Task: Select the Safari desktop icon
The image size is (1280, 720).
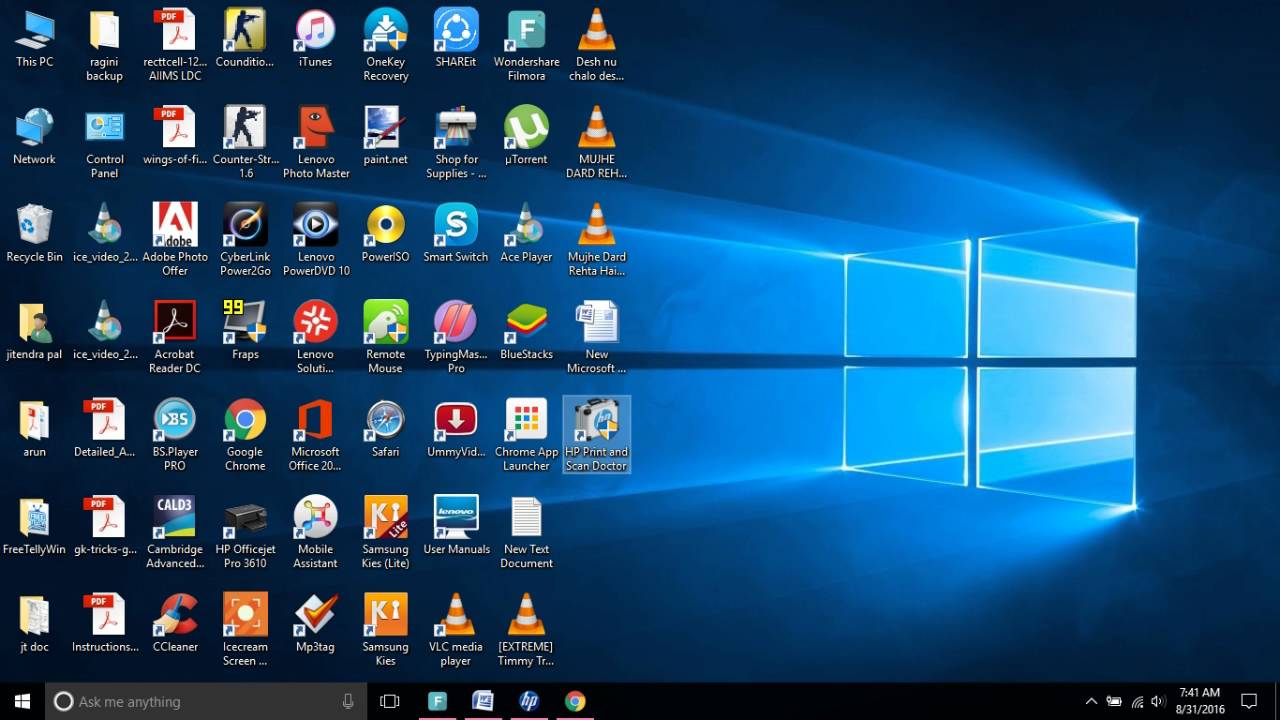Action: pos(385,429)
